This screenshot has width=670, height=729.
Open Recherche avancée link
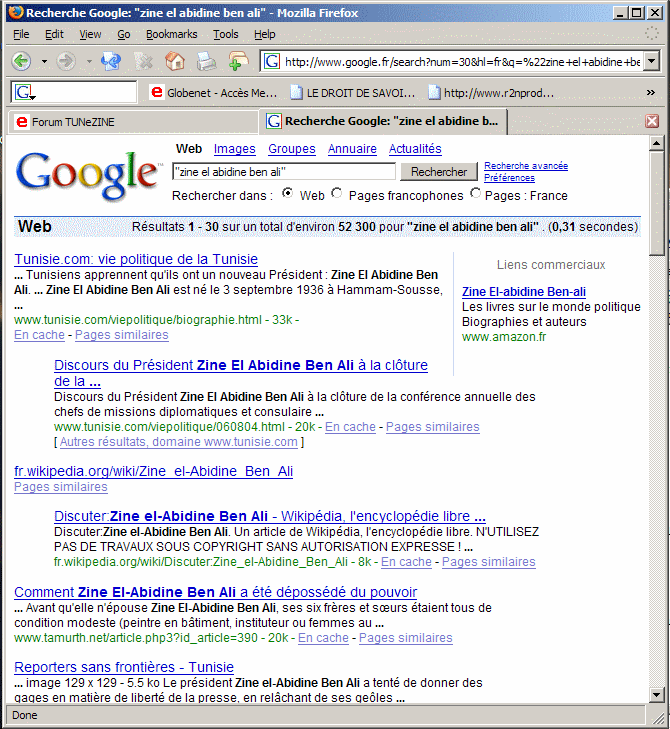(526, 166)
